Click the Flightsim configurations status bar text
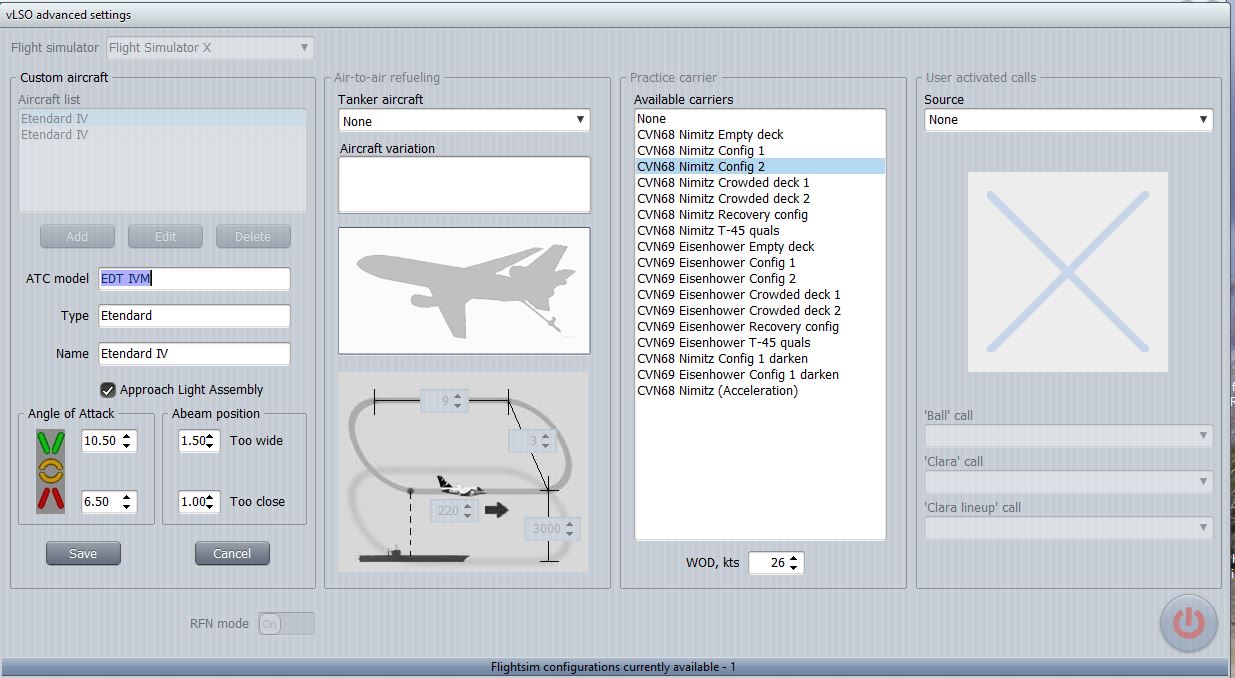The width and height of the screenshot is (1235, 678). (x=613, y=667)
